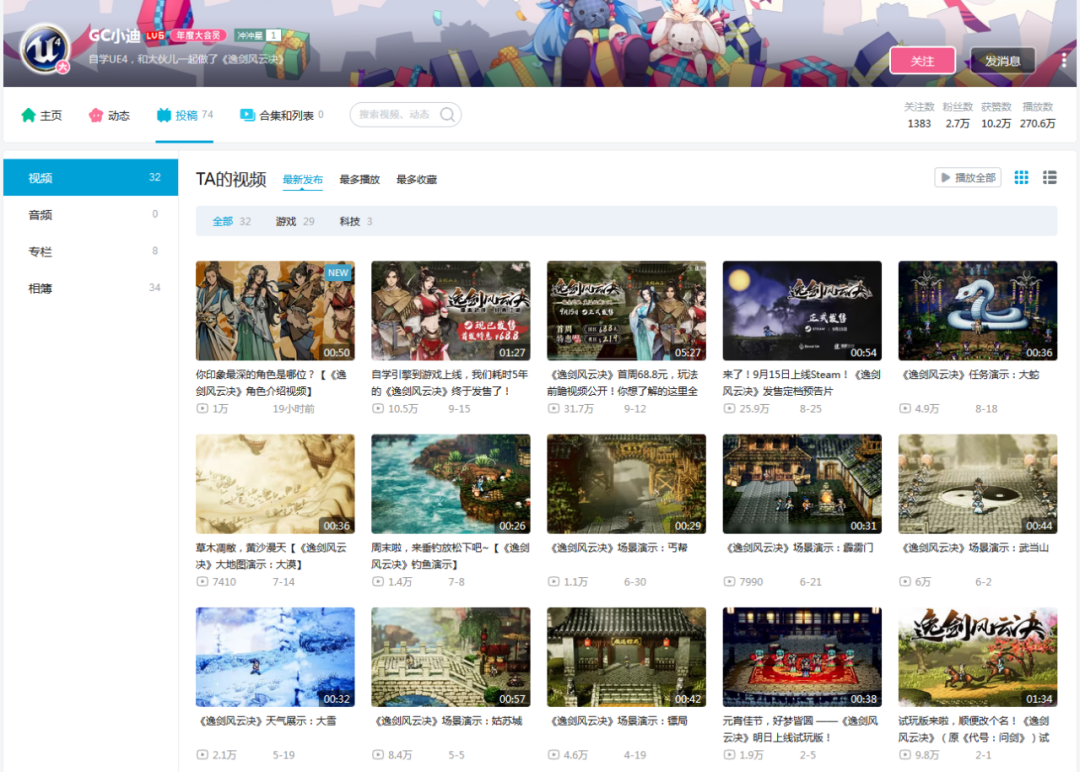1080x772 pixels.
Task: Open the 丐帮 scene 00:29 thumbnail
Action: [x=626, y=483]
